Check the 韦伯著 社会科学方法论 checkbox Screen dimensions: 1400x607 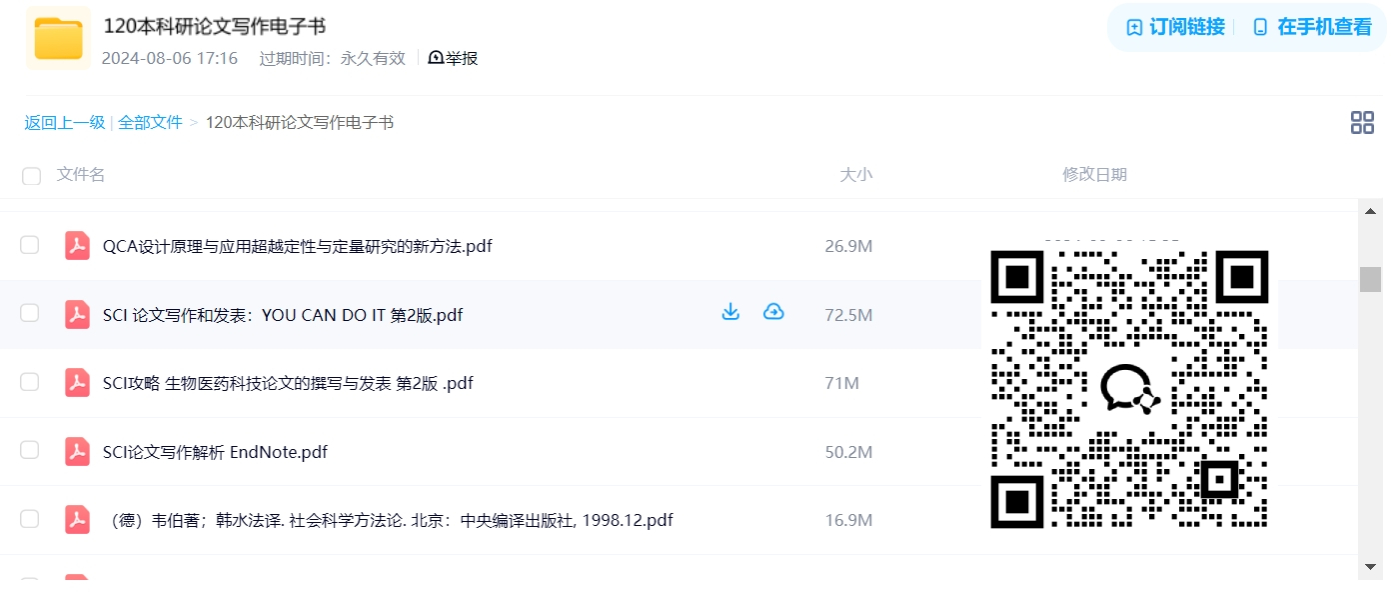tap(30, 519)
